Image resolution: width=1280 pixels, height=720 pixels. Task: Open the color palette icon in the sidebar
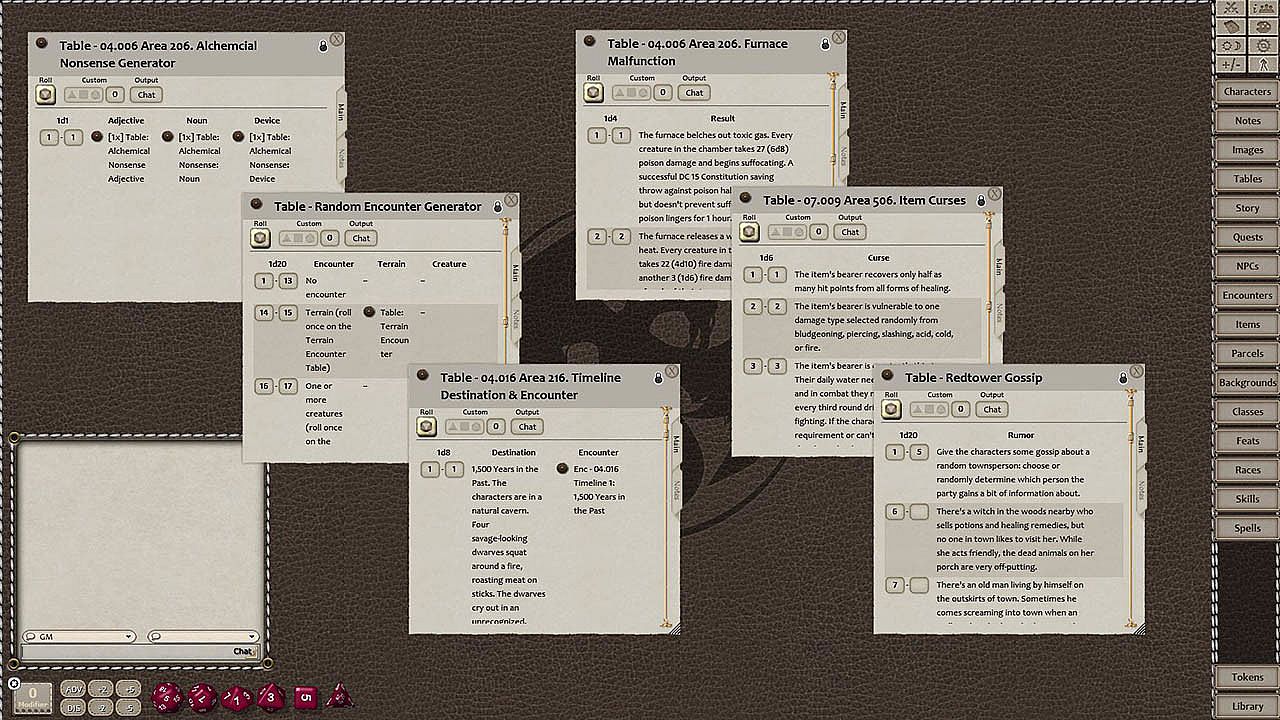point(1263,27)
